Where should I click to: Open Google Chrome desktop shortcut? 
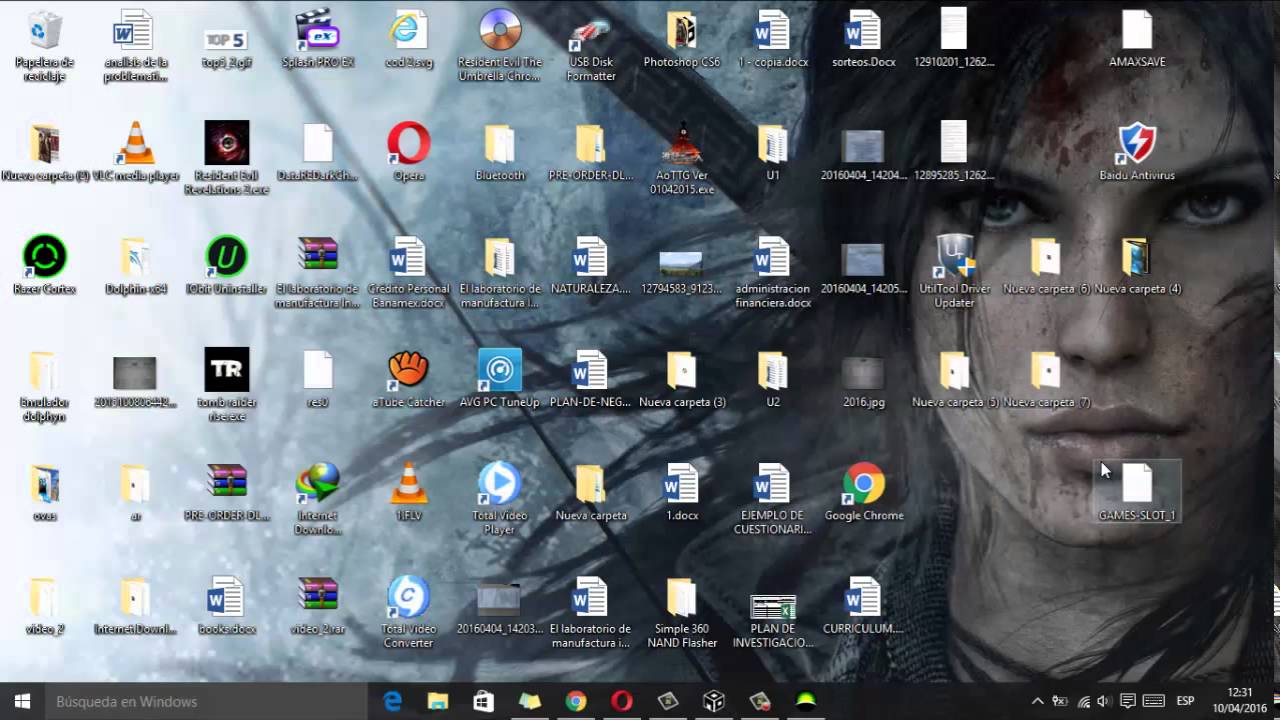[x=864, y=493]
